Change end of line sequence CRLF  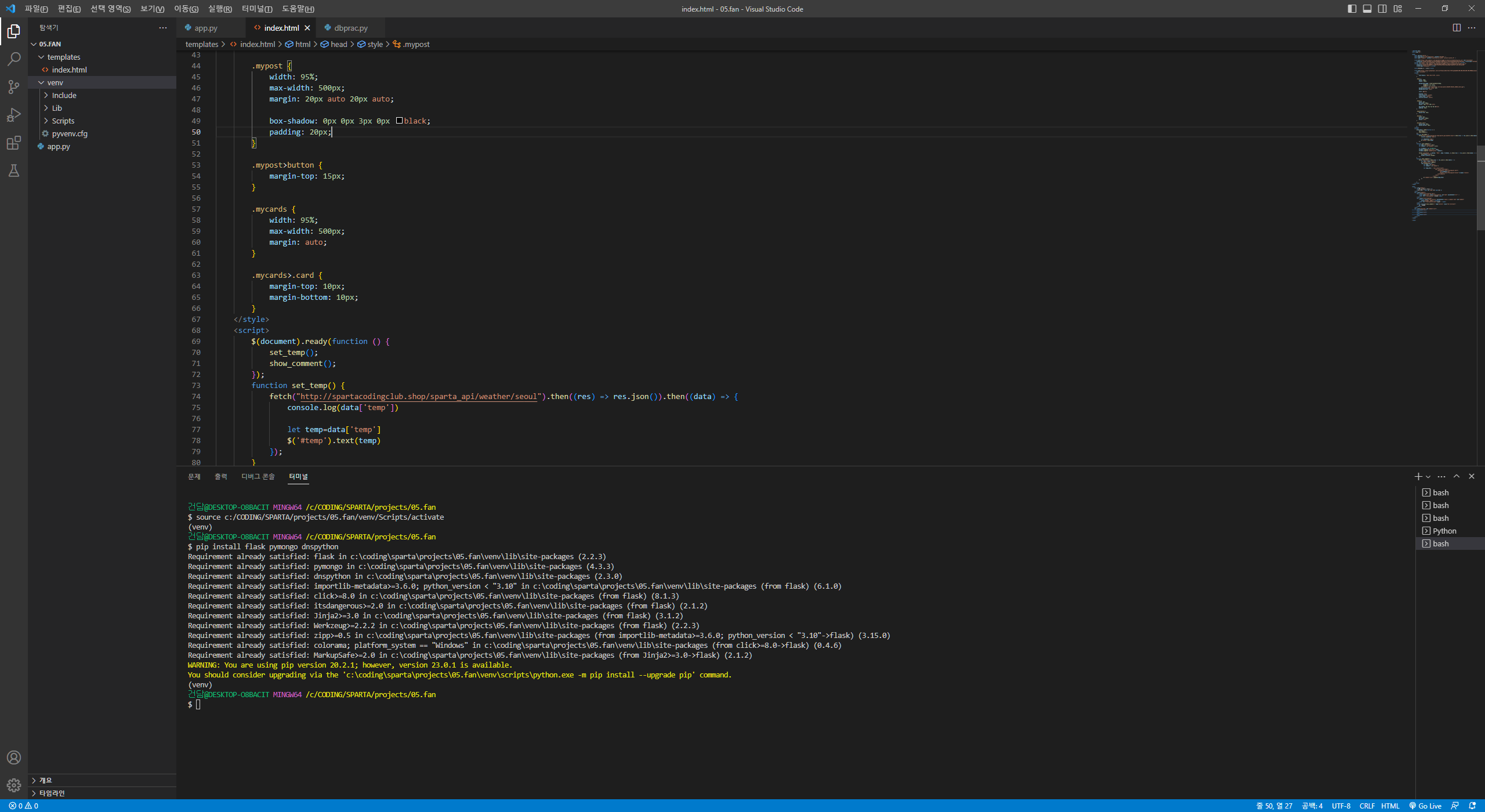(x=1367, y=806)
